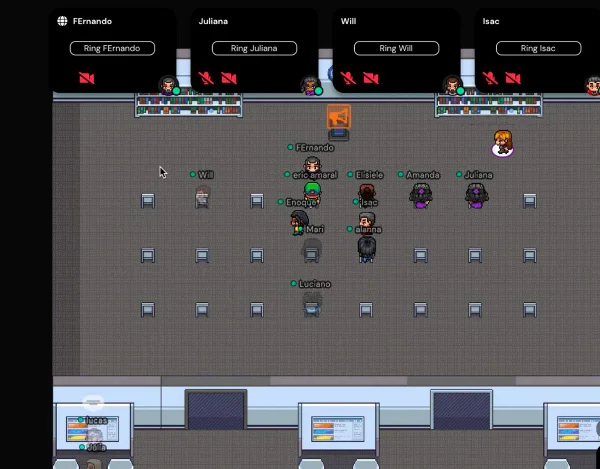Click the globe icon beside FErnando's name
The image size is (600, 469).
[x=62, y=21]
